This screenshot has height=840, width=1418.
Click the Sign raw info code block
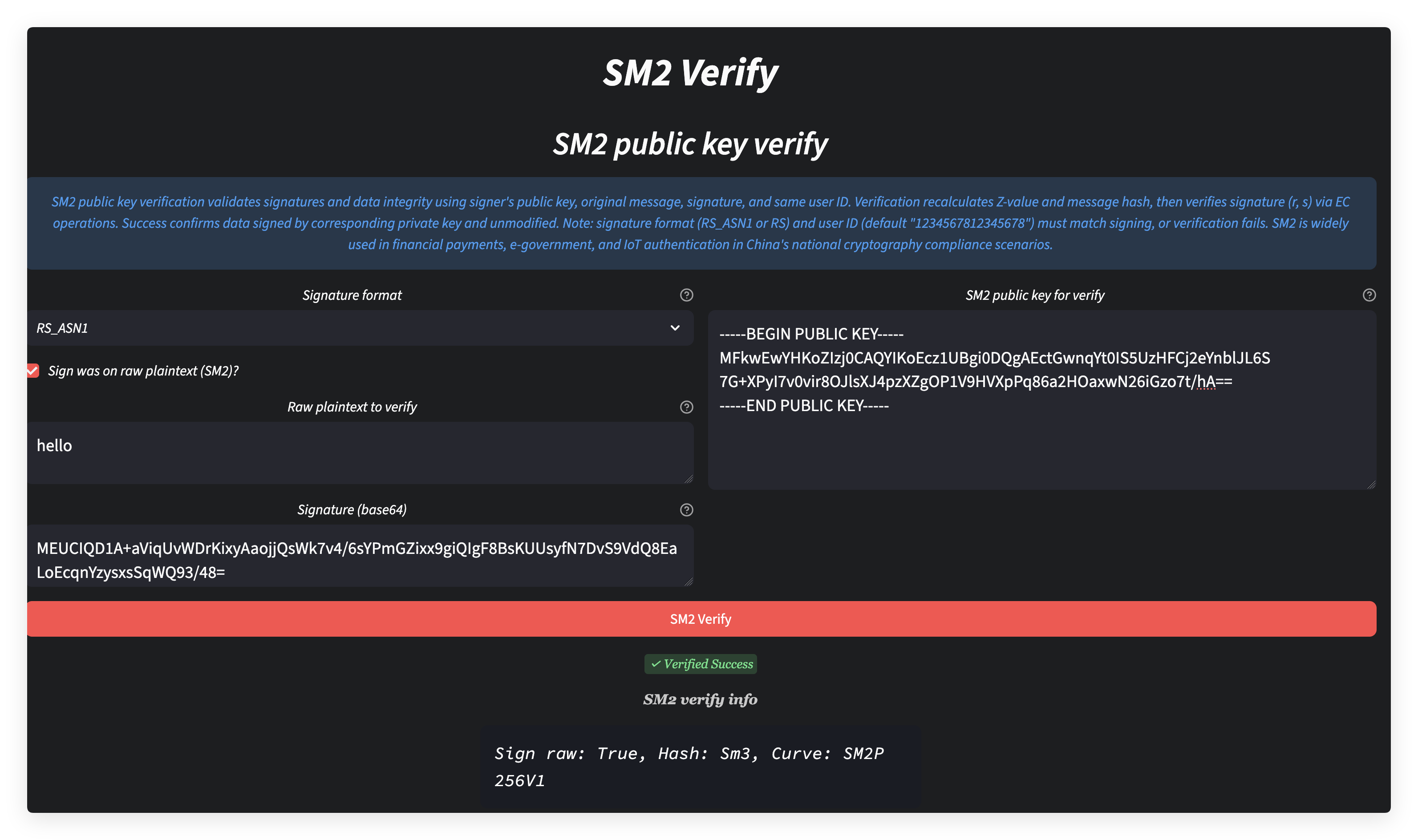(x=700, y=767)
